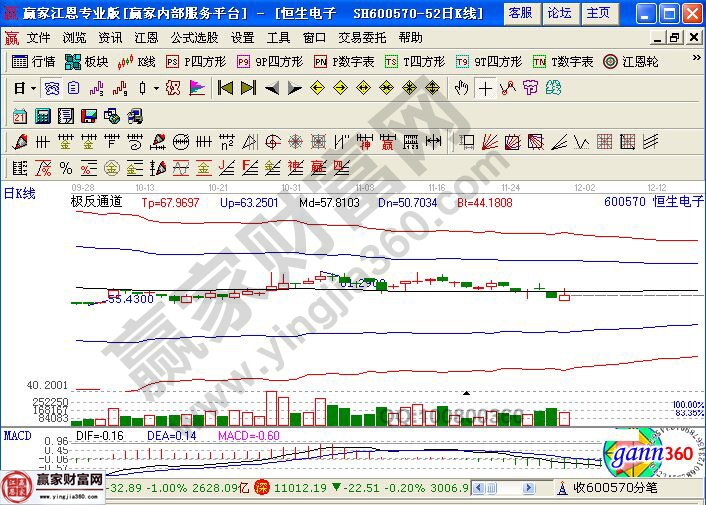This screenshot has height=505, width=706.
Task: Click the 论坛 forum button
Action: [x=560, y=13]
